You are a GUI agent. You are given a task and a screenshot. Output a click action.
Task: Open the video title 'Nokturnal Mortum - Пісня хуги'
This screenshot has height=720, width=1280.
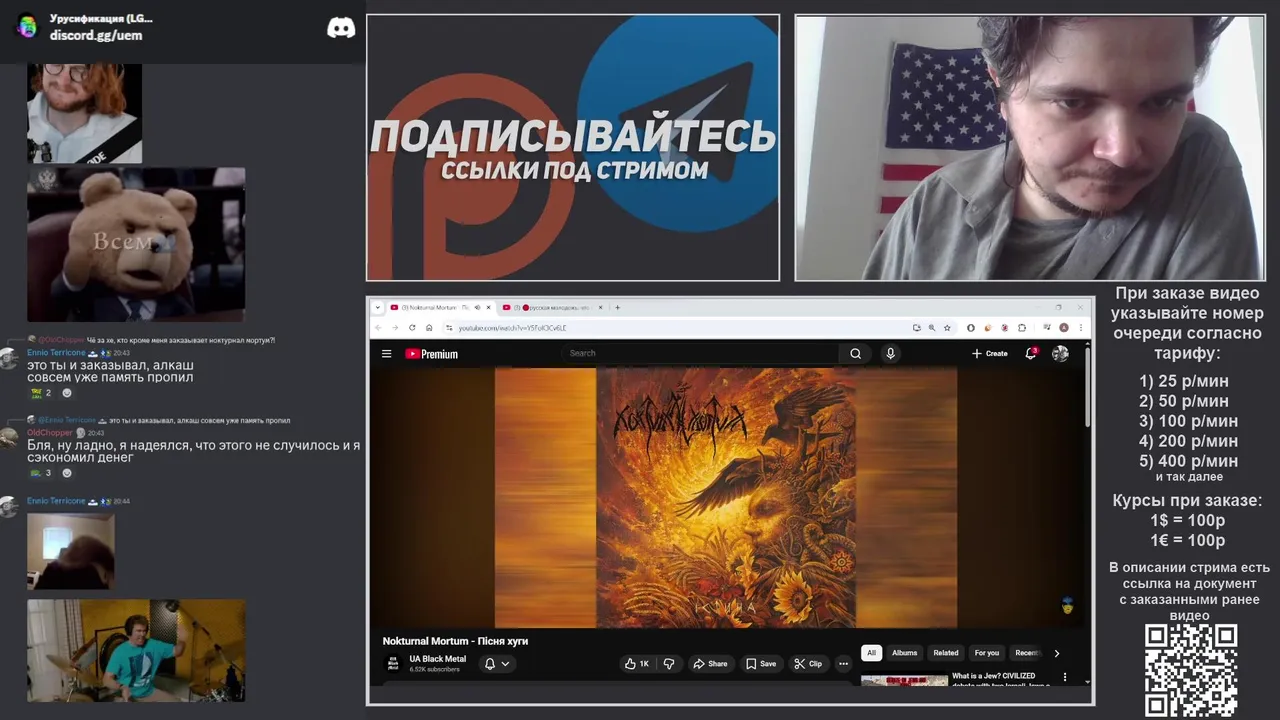[455, 641]
